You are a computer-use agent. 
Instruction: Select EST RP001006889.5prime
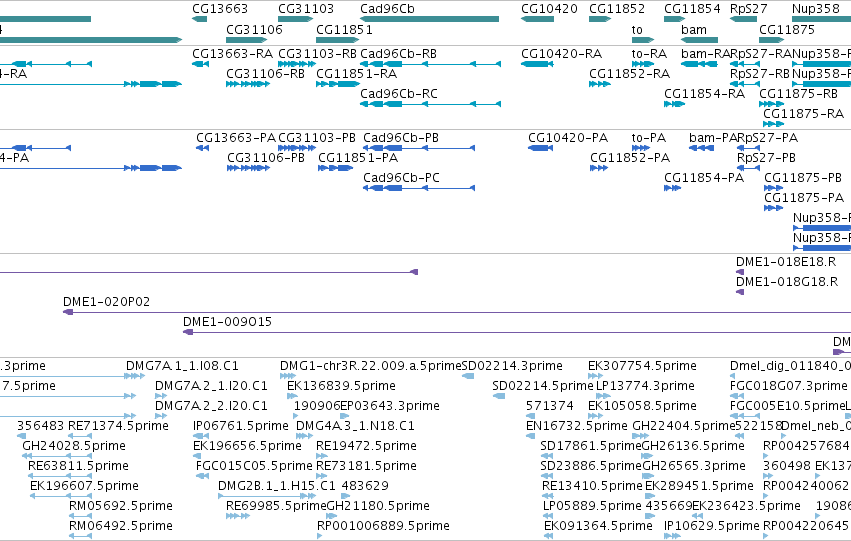[384, 526]
